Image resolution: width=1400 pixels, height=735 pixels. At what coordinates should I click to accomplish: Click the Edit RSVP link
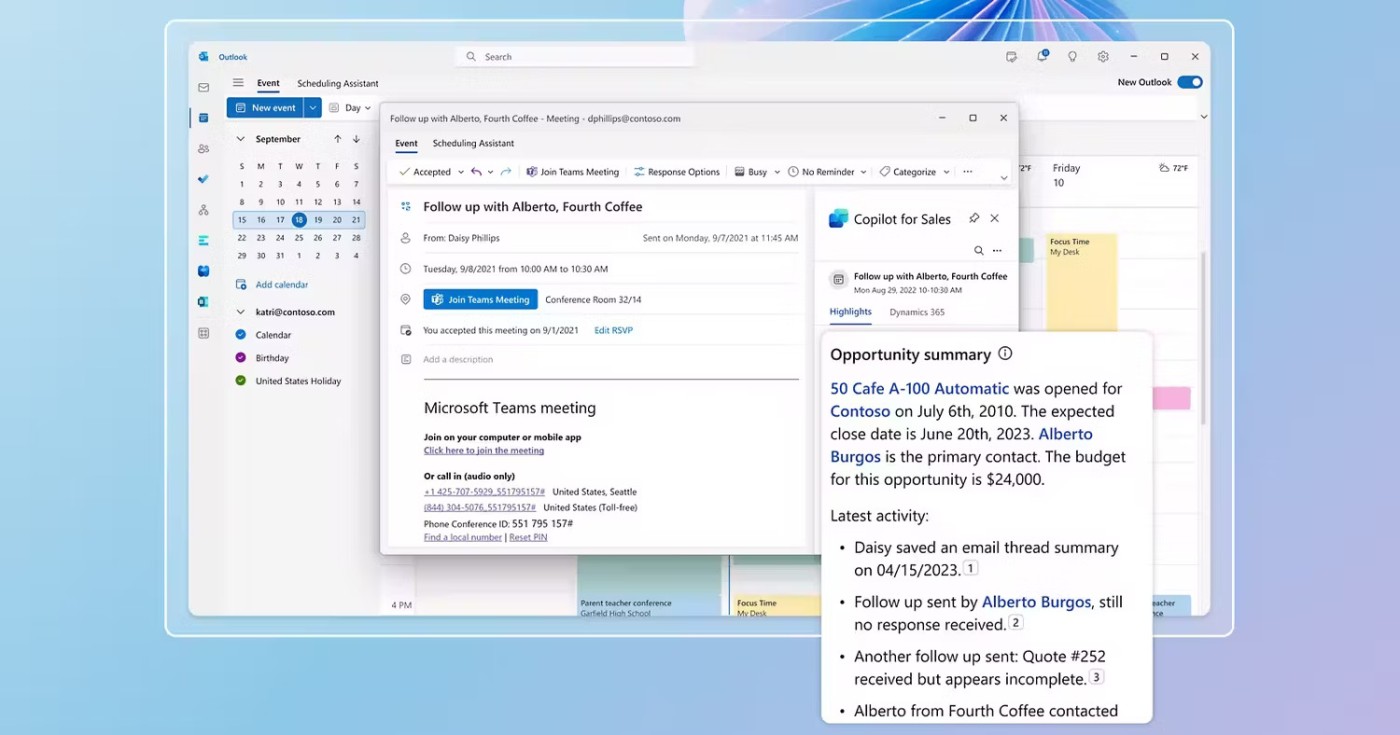(x=613, y=330)
